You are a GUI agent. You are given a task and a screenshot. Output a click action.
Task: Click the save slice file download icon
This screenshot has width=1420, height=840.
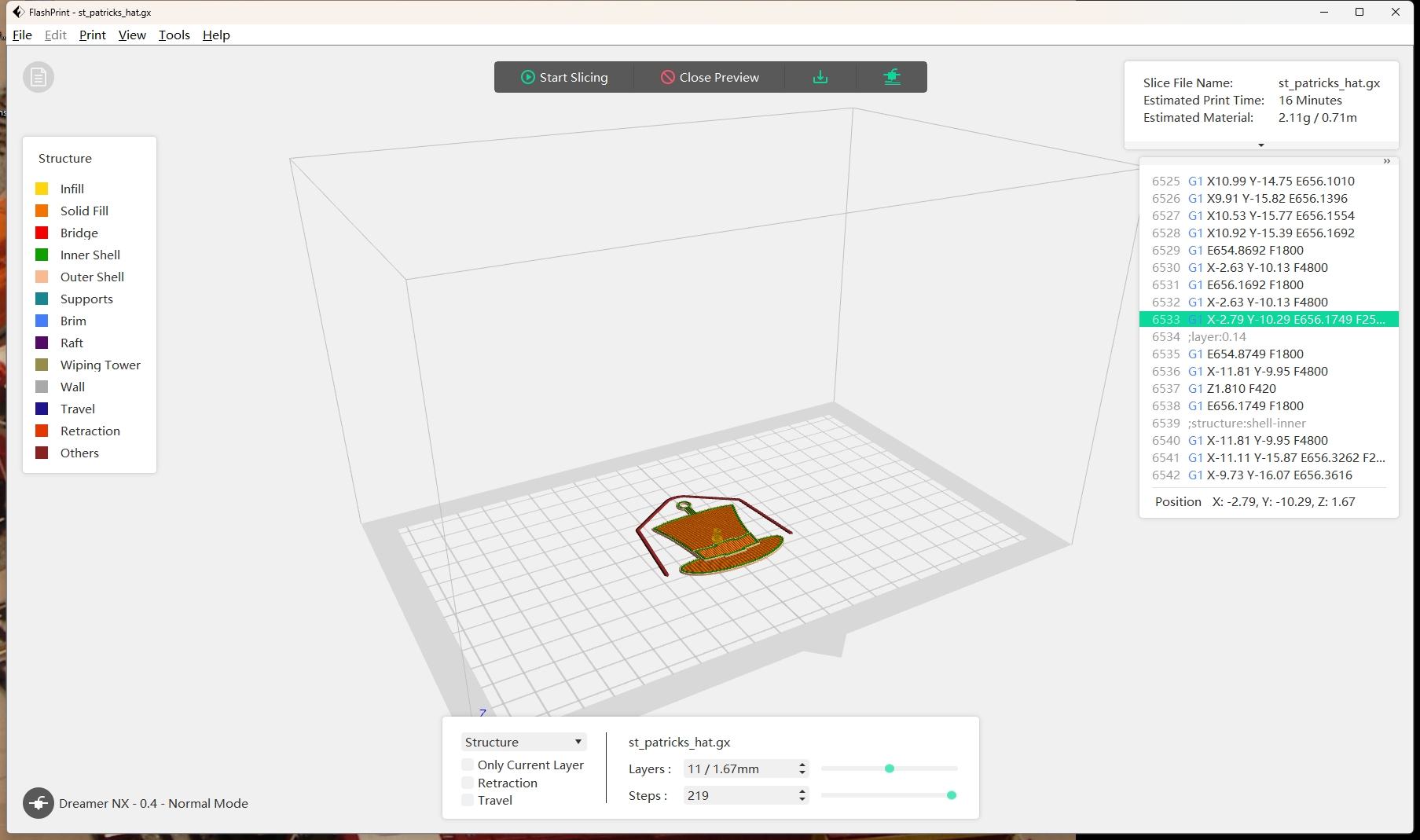820,77
